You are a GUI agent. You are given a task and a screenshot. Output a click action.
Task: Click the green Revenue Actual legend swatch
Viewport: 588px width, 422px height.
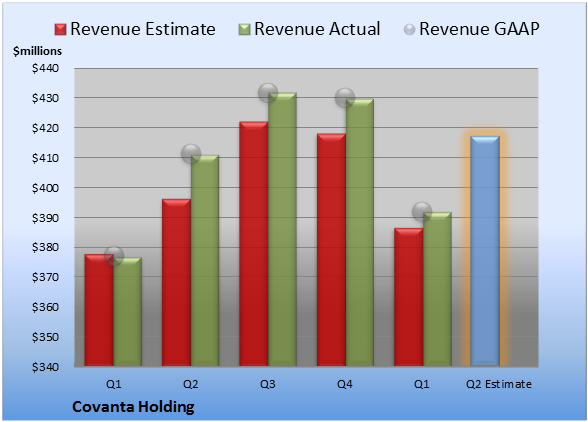coord(244,29)
